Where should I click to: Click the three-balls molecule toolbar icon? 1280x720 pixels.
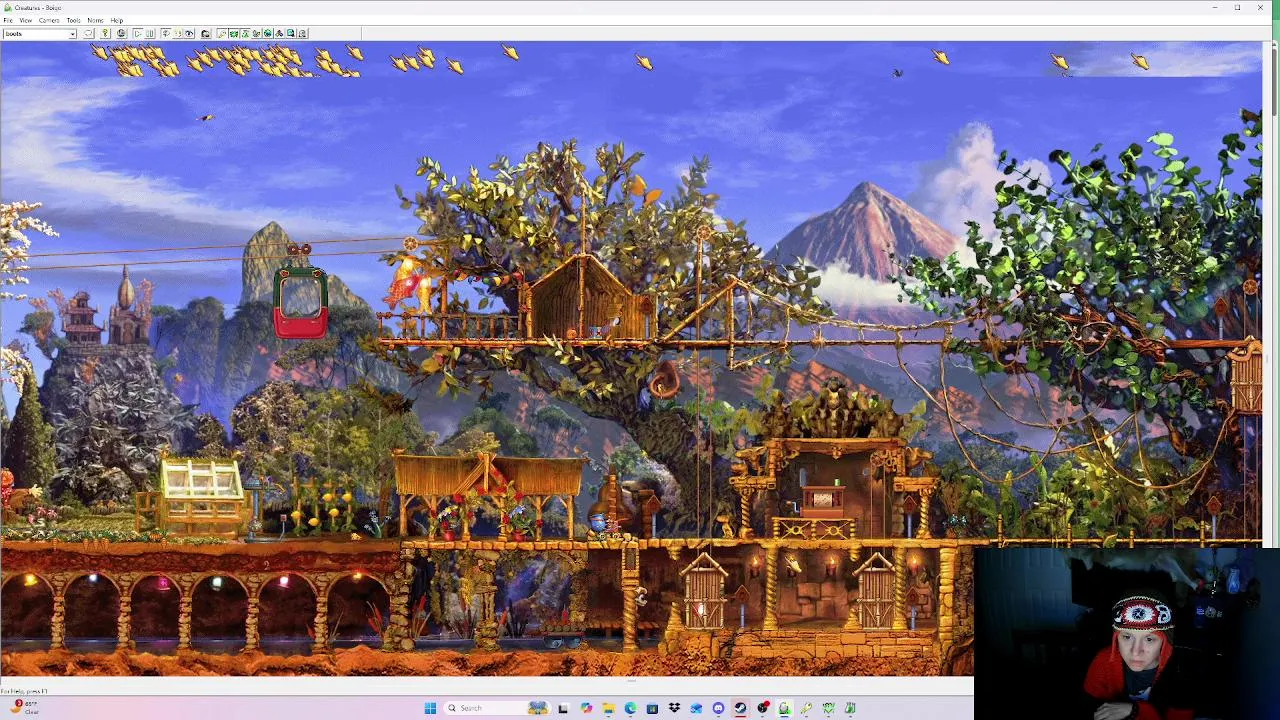tap(279, 34)
